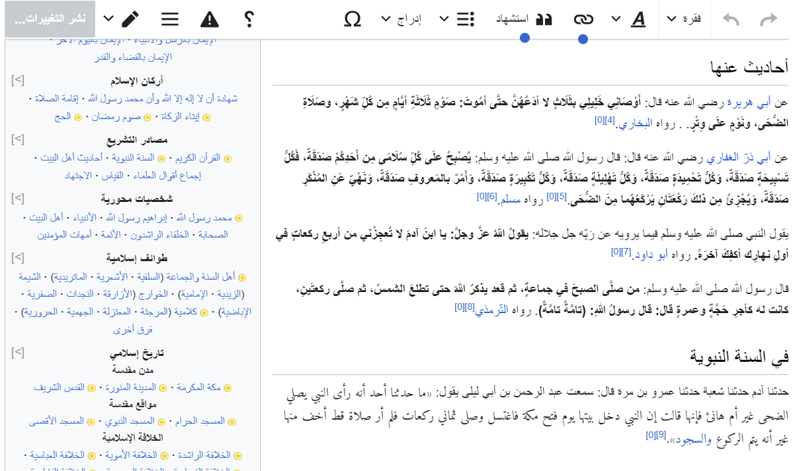
Task: Add a citation via استشهاد button
Action: (x=524, y=19)
